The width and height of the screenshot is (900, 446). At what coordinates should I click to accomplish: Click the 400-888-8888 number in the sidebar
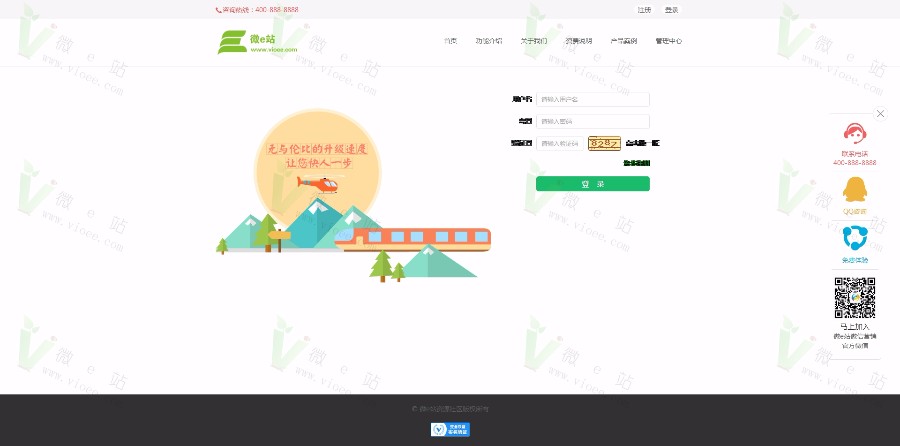pos(855,163)
